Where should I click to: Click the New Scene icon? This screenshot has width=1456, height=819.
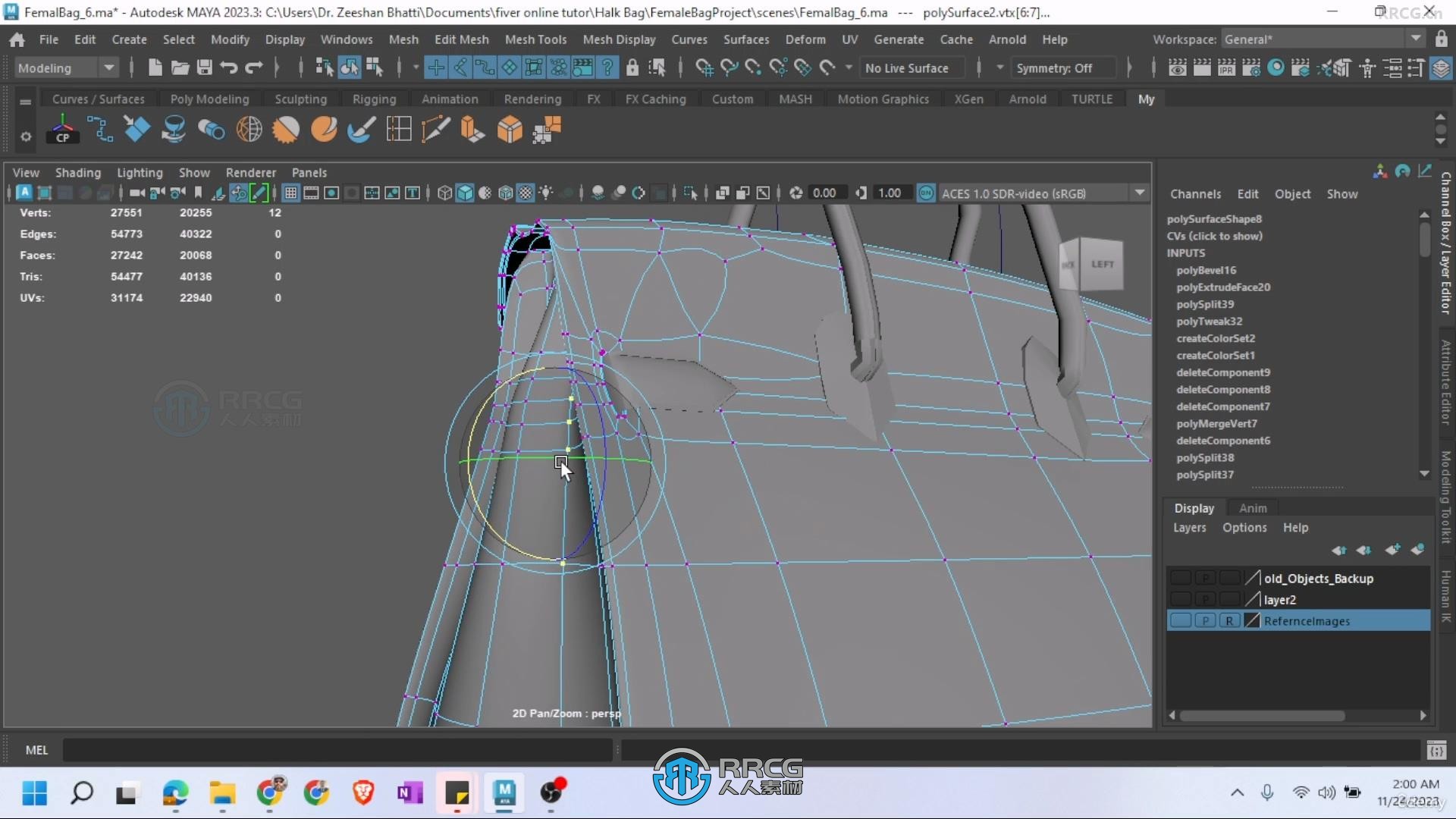tap(155, 68)
